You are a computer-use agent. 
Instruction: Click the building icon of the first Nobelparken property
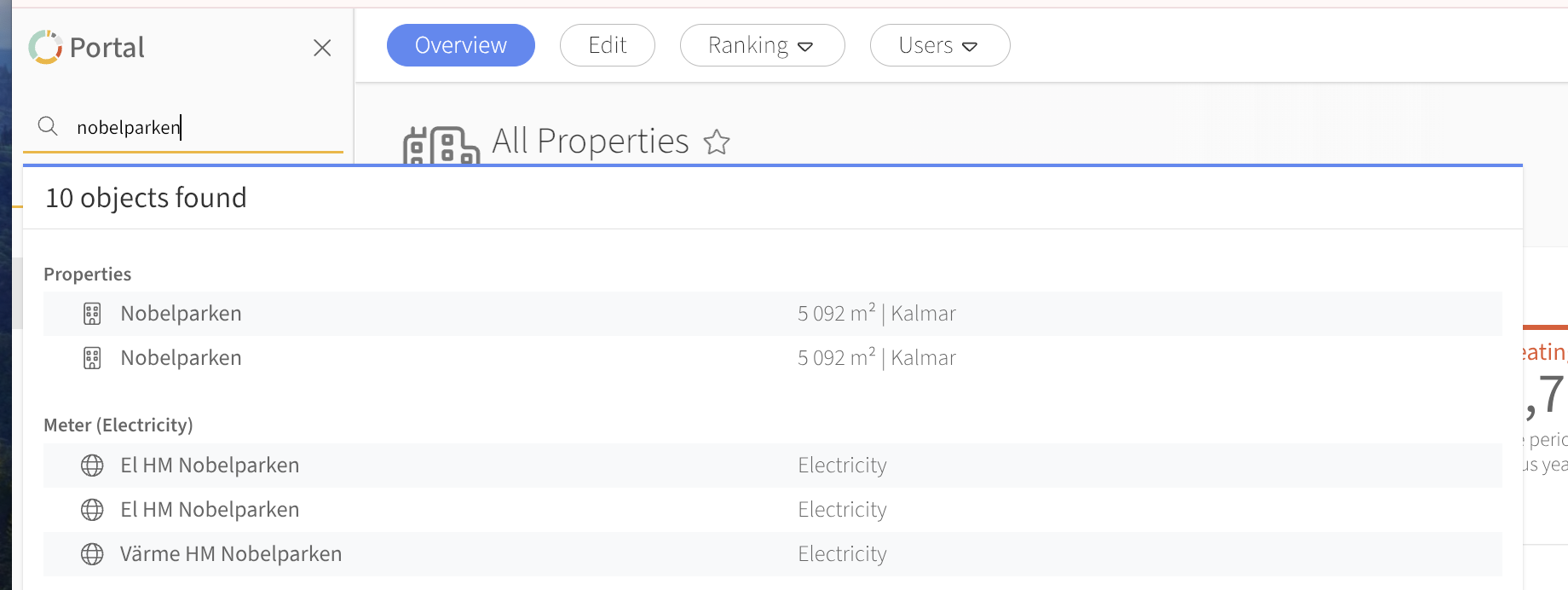click(x=92, y=314)
